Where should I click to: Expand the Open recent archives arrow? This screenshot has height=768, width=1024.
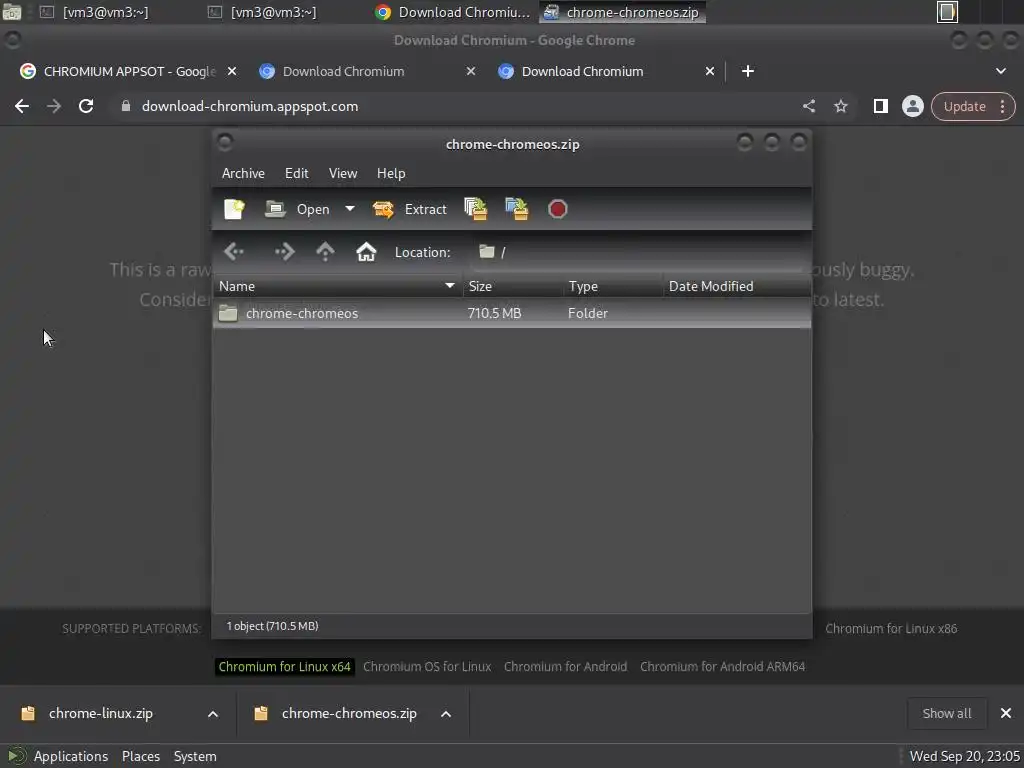coord(350,209)
